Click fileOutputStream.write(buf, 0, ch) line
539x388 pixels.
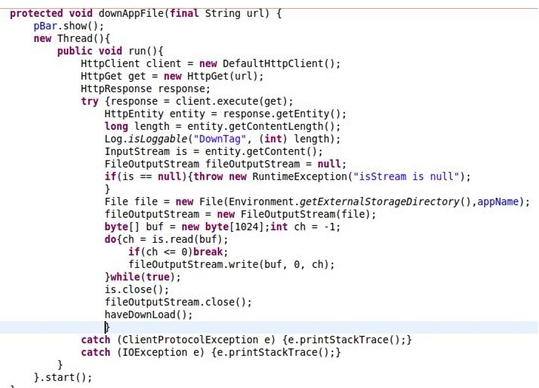(x=231, y=265)
